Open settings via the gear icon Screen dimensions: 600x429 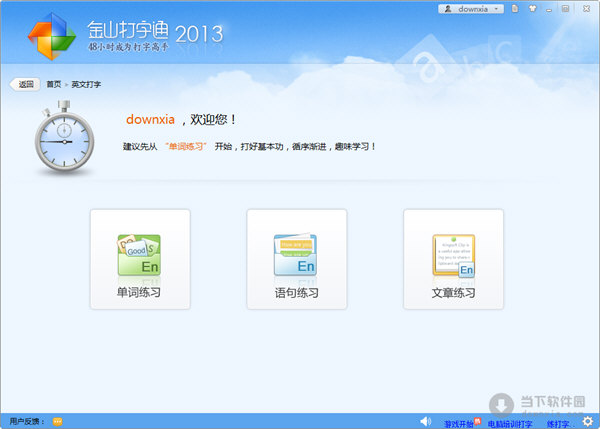coord(588,422)
